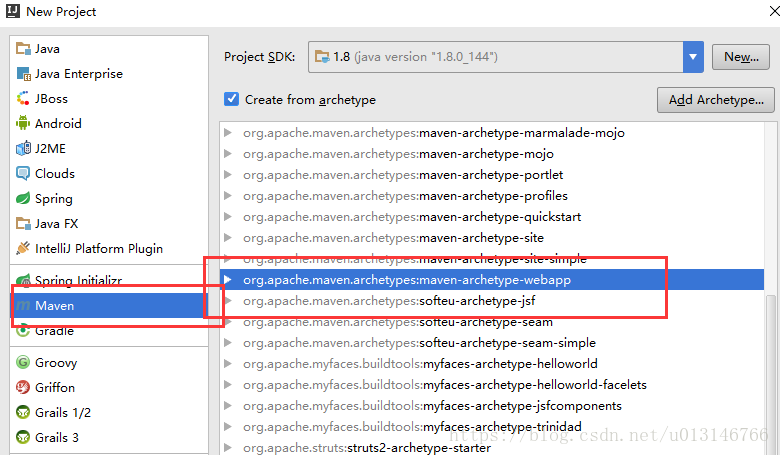Click the Maven m icon
Viewport: 780px width, 455px height.
[x=23, y=306]
